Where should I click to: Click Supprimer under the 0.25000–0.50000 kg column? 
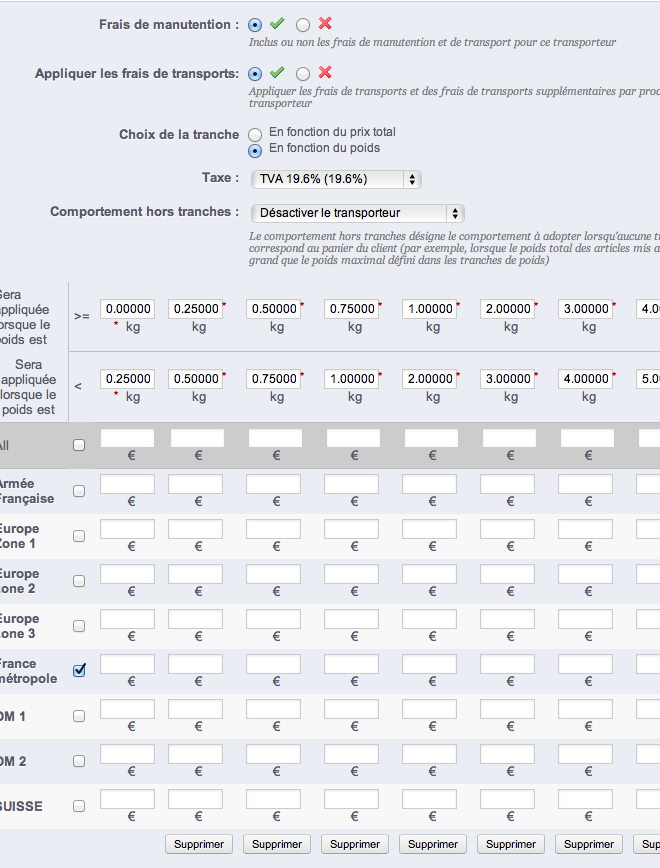[x=199, y=844]
